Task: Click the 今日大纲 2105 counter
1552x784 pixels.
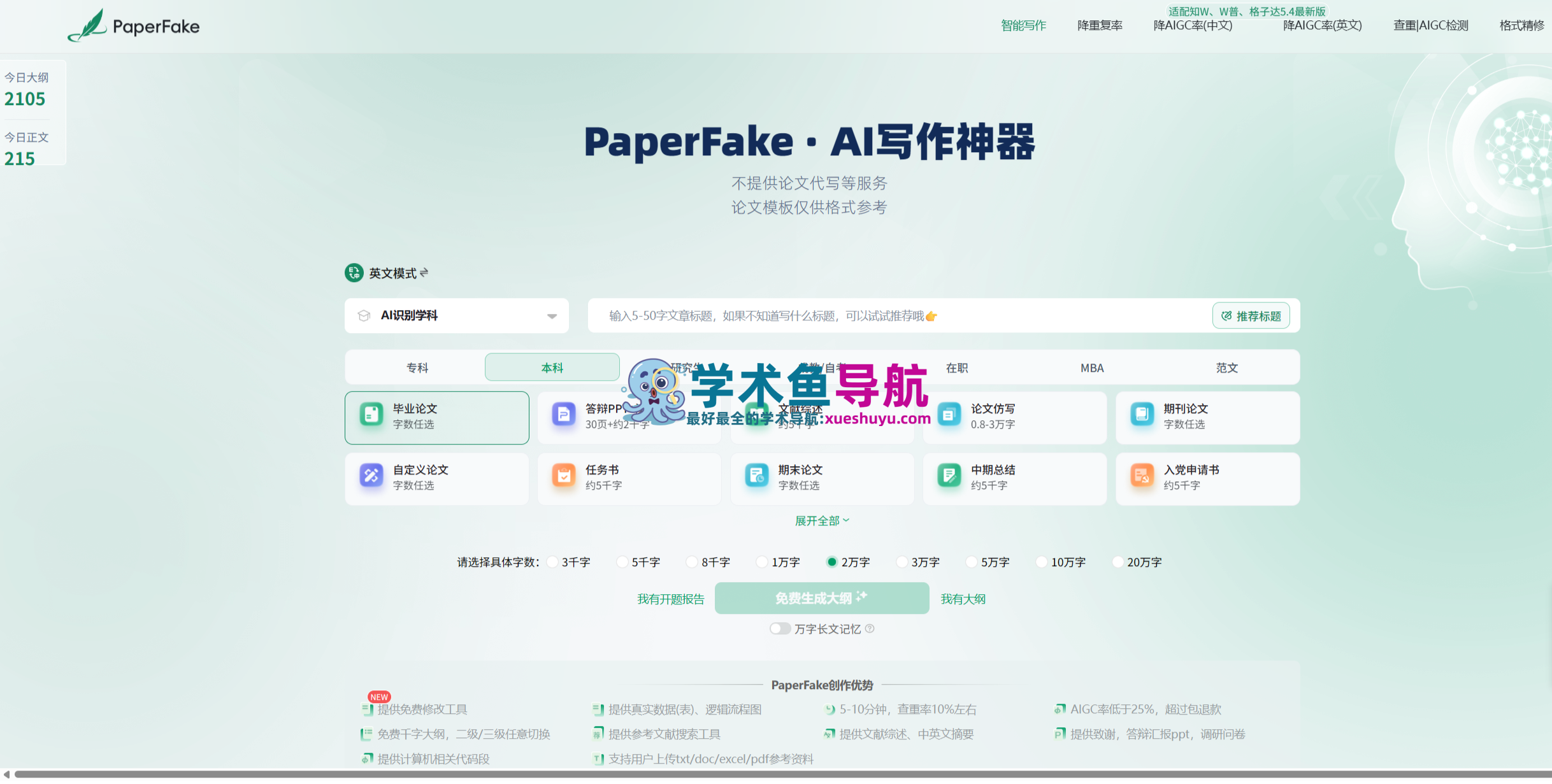Action: 26,89
